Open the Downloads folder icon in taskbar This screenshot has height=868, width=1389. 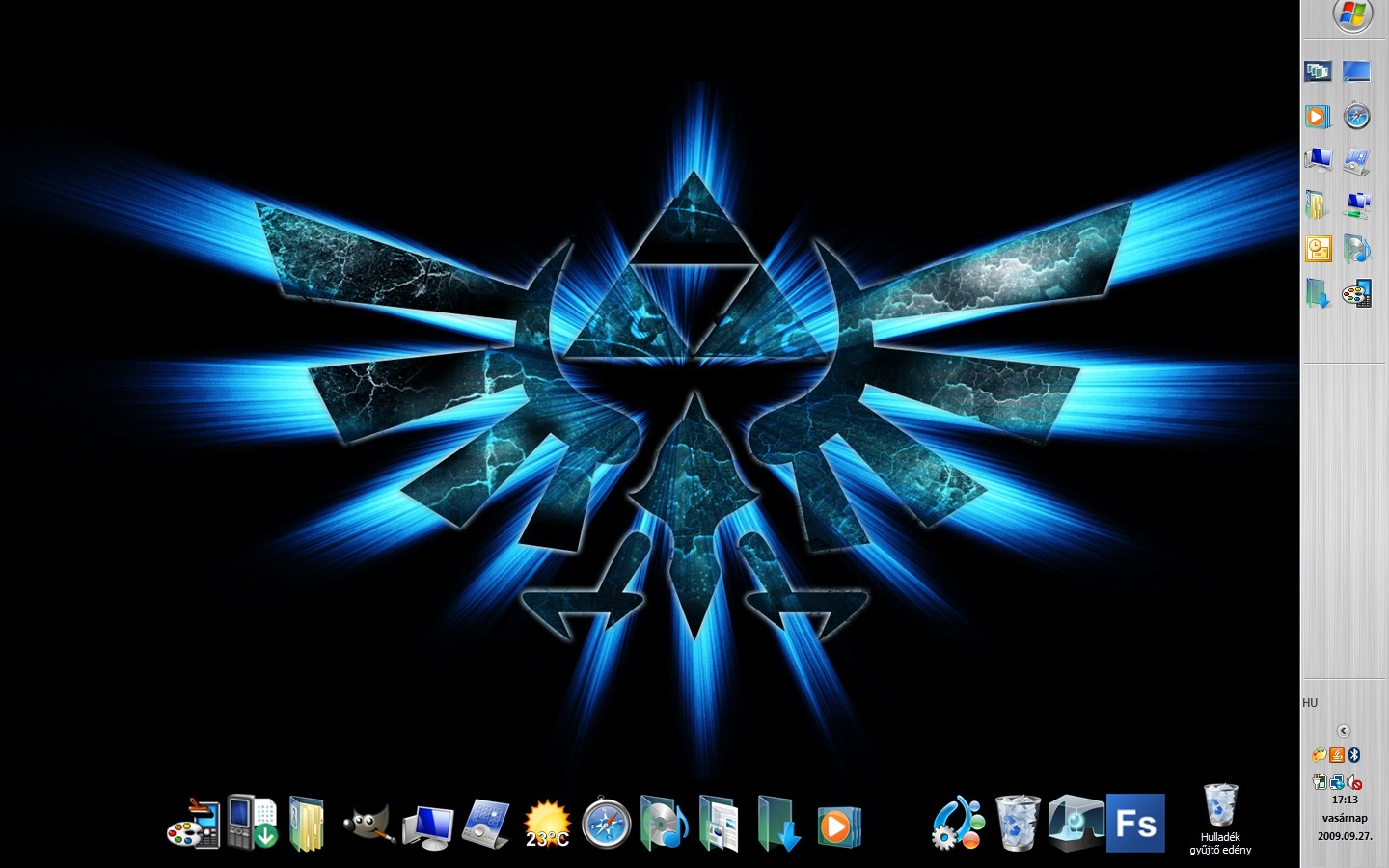click(x=1318, y=293)
